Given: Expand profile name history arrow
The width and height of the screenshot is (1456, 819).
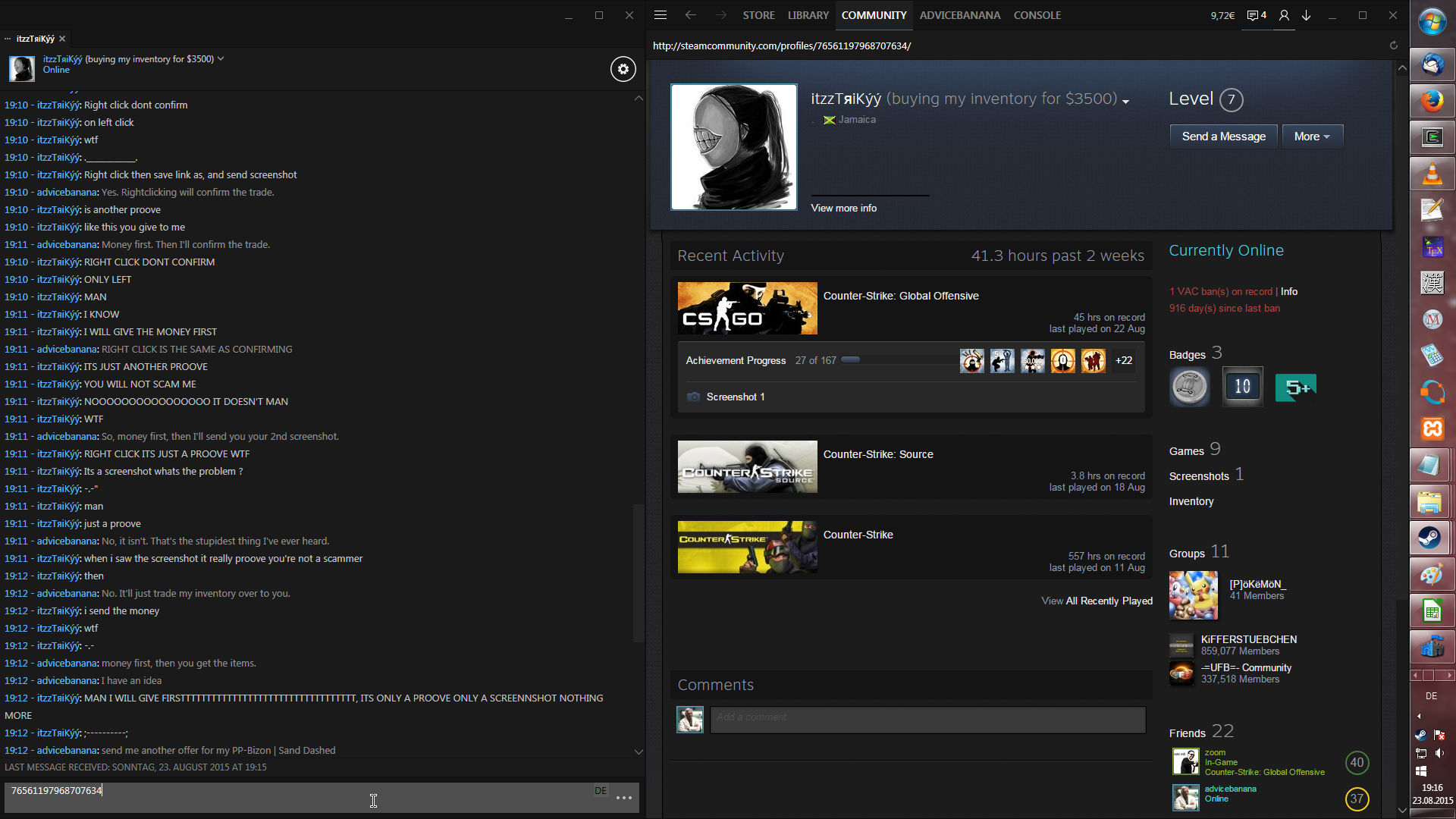Looking at the screenshot, I should [x=1126, y=102].
